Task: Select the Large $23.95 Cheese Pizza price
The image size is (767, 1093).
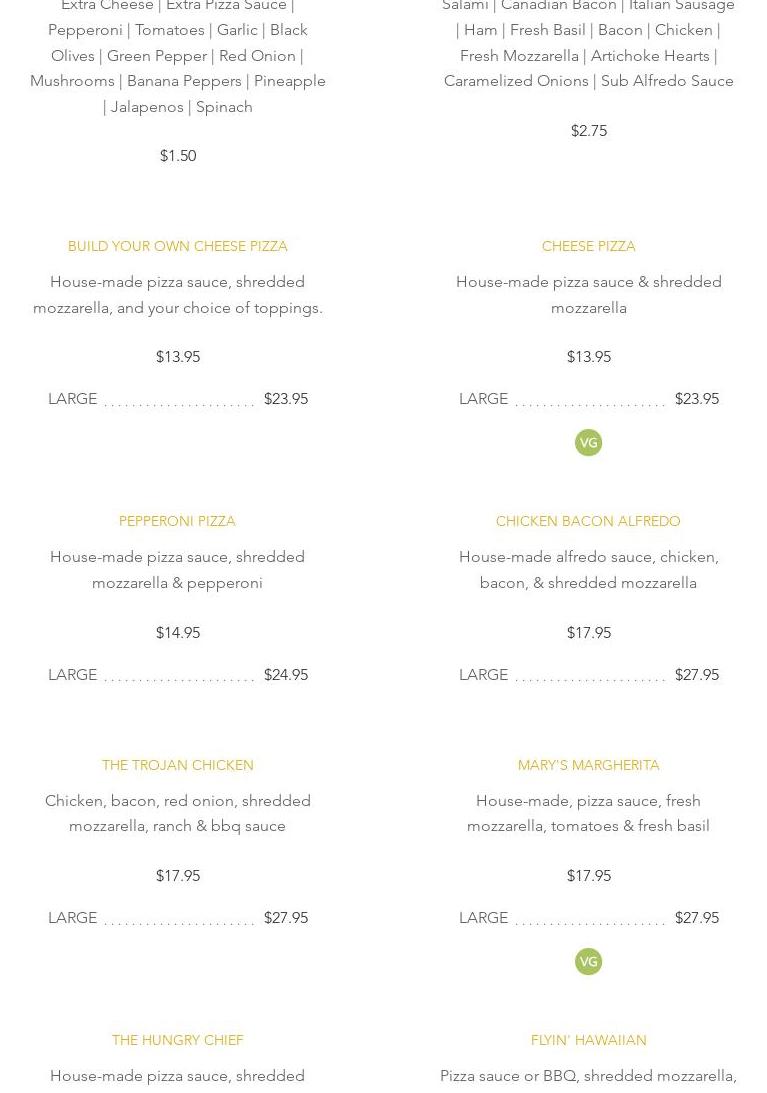Action: tap(696, 399)
